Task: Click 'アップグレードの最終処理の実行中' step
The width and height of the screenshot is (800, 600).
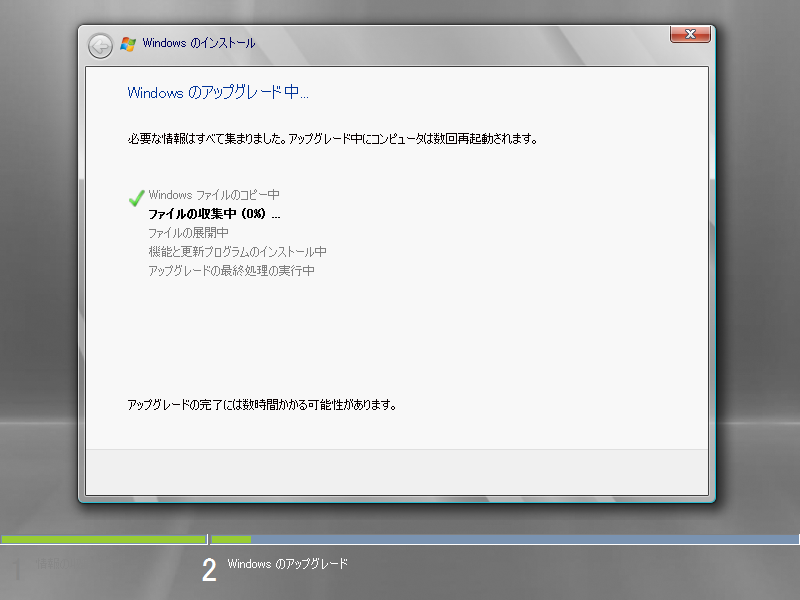Action: click(x=231, y=270)
